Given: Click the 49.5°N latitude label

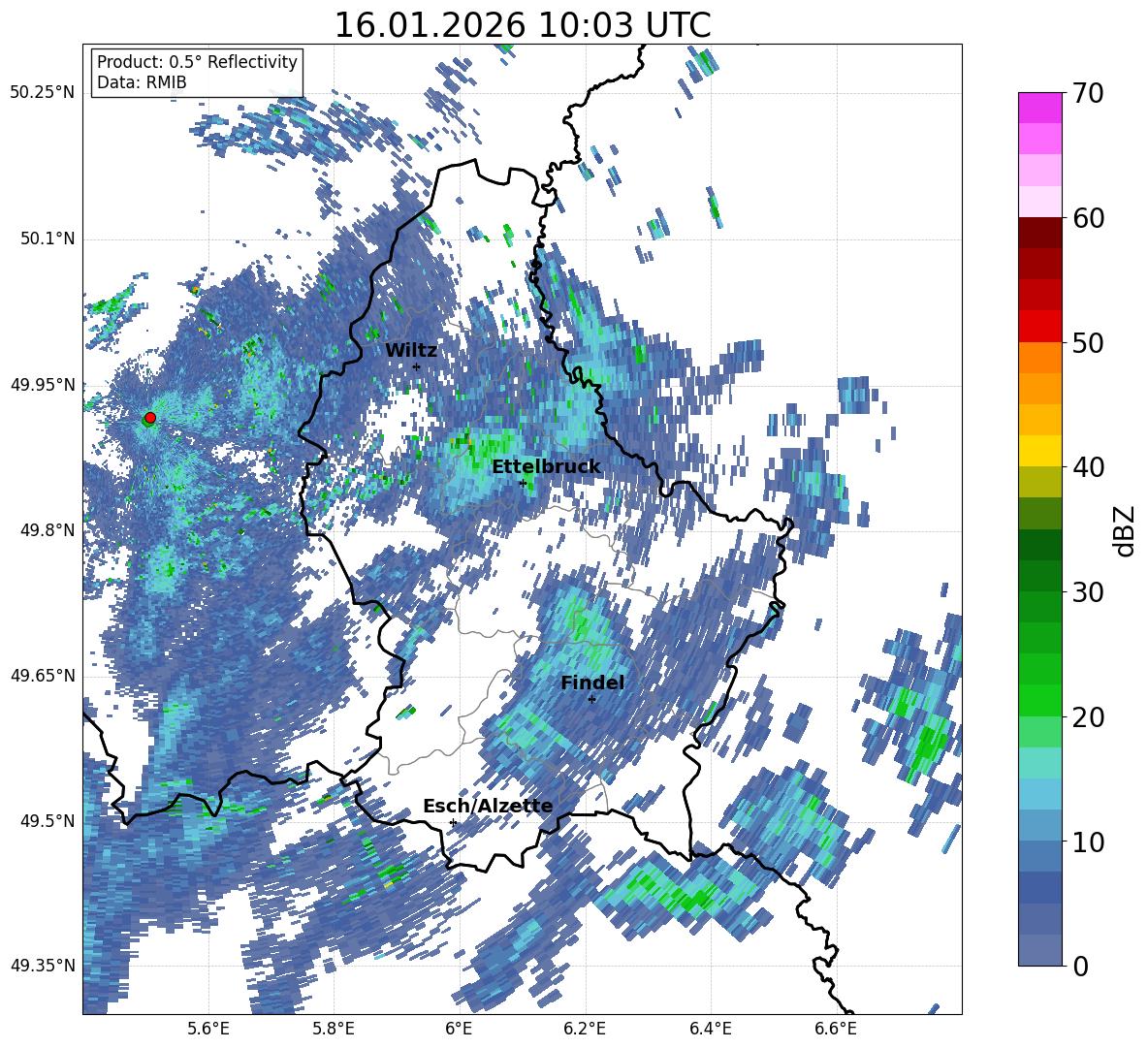Looking at the screenshot, I should point(48,820).
